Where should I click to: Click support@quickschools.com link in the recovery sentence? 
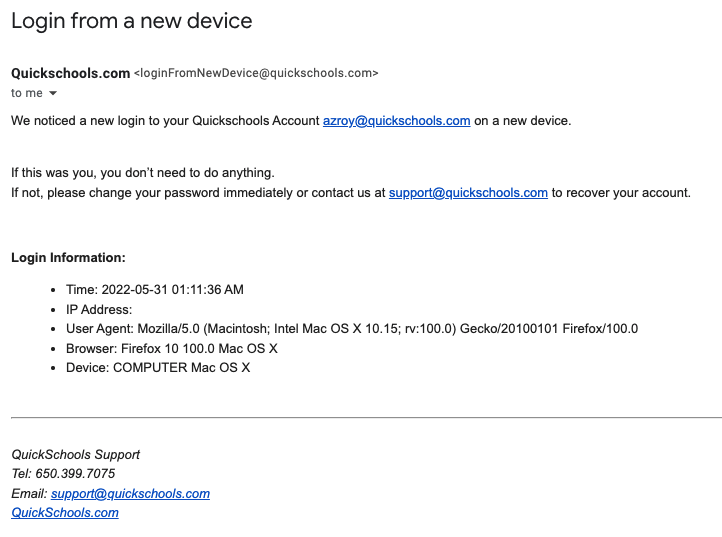(468, 193)
